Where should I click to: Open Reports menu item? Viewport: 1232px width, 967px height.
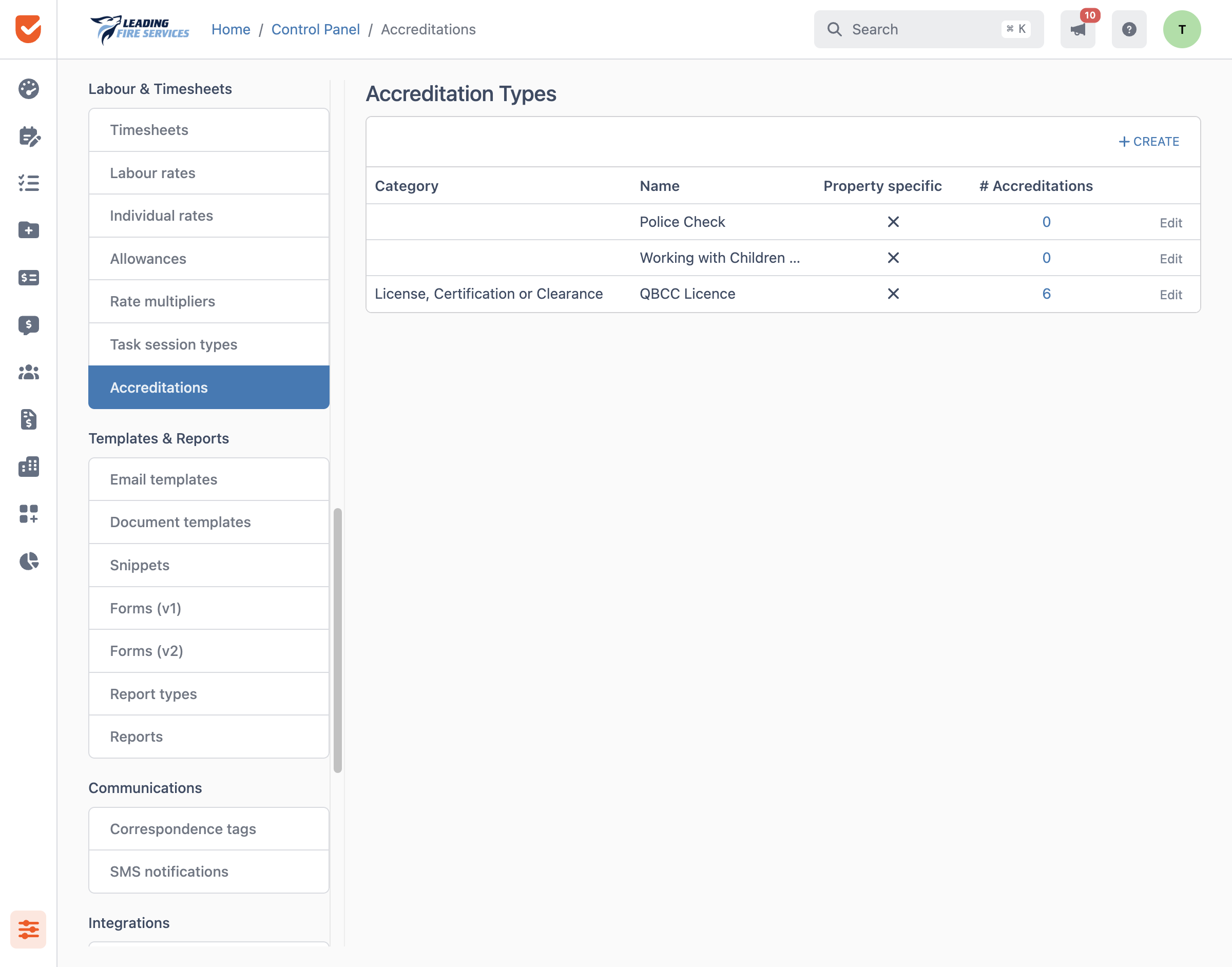tap(209, 737)
